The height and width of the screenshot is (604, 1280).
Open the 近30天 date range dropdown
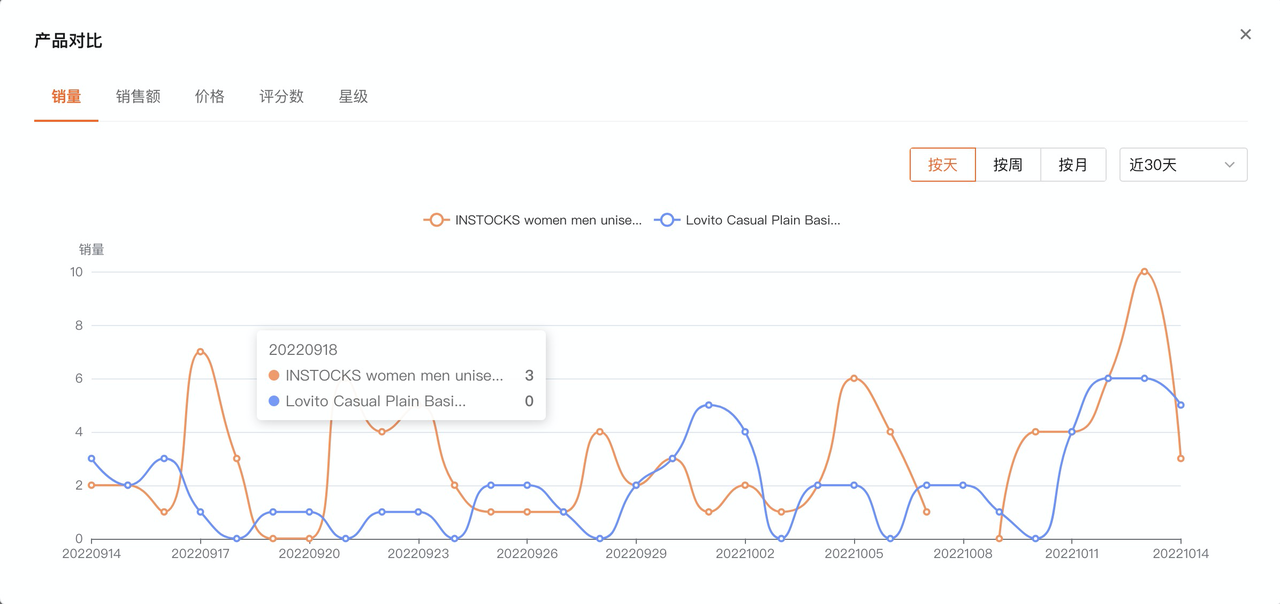pyautogui.click(x=1183, y=165)
